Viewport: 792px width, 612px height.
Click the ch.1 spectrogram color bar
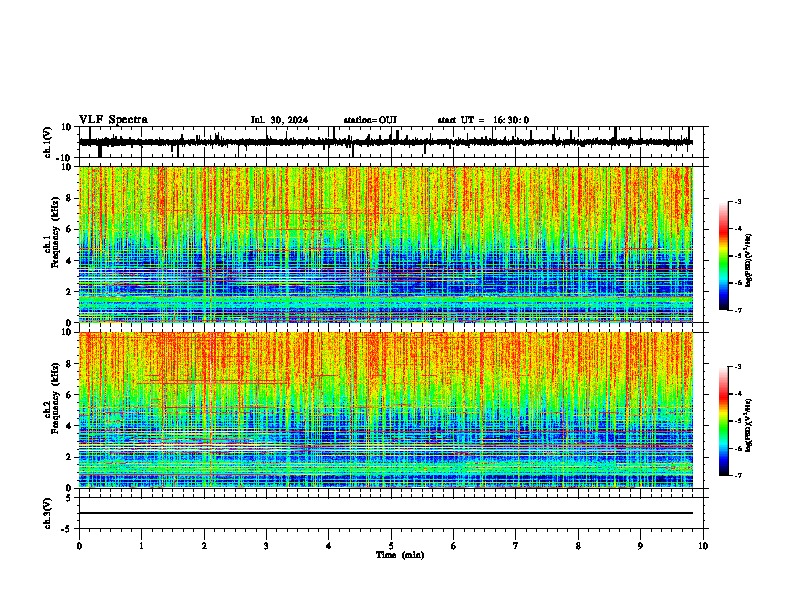[x=724, y=255]
